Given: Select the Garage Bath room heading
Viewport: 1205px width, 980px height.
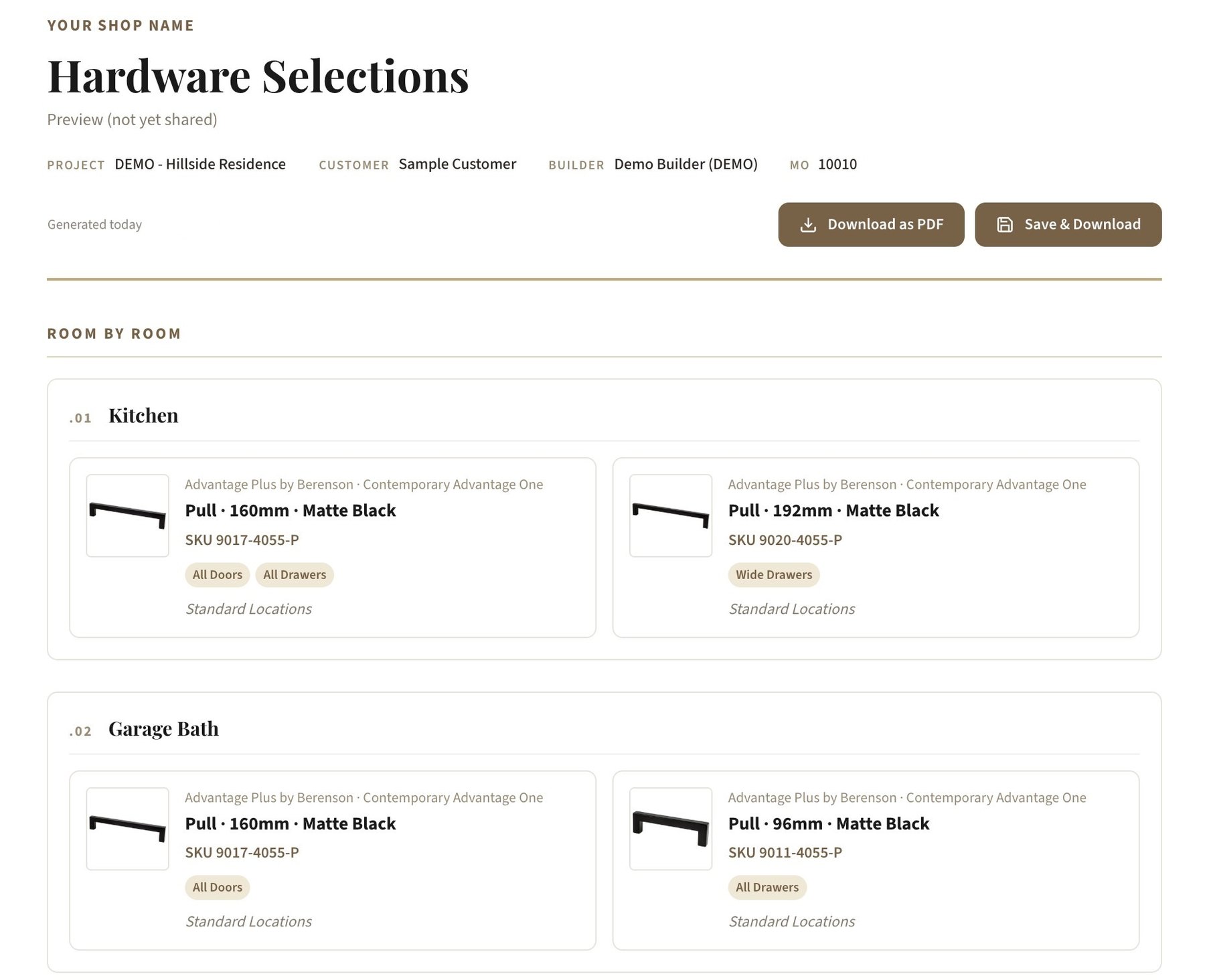Looking at the screenshot, I should pos(163,729).
